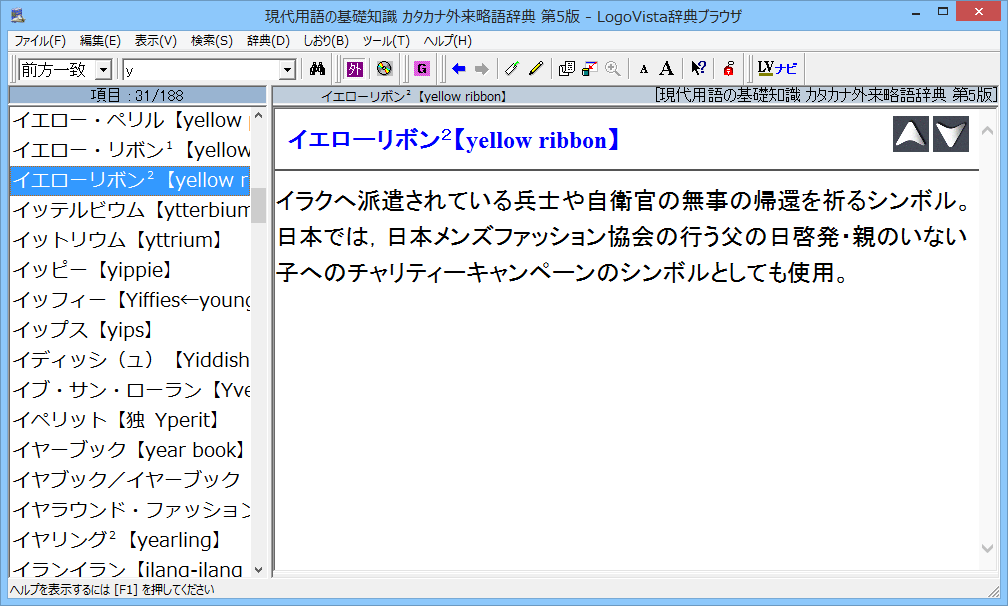Viewport: 1008px width, 606px height.
Task: Open the 前方一致 search mode dropdown
Action: 103,70
